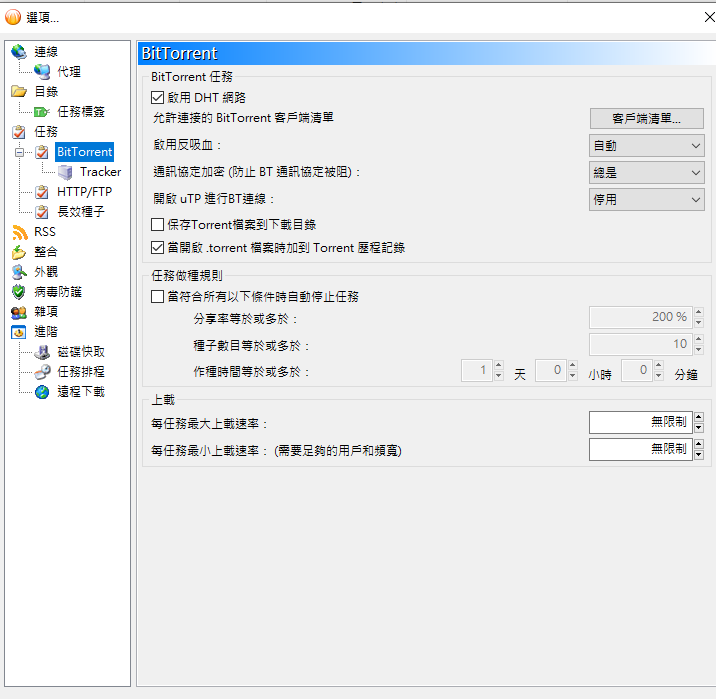Screen dimensions: 716x699
Task: Click the Tracker server icon
Action: pos(65,172)
